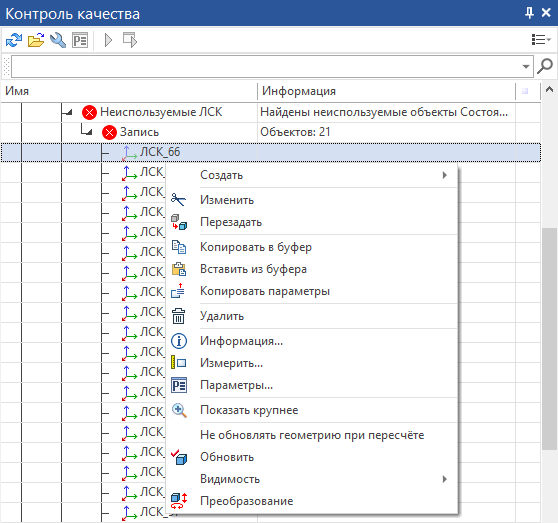Click the scroll up arrow

coord(549,89)
